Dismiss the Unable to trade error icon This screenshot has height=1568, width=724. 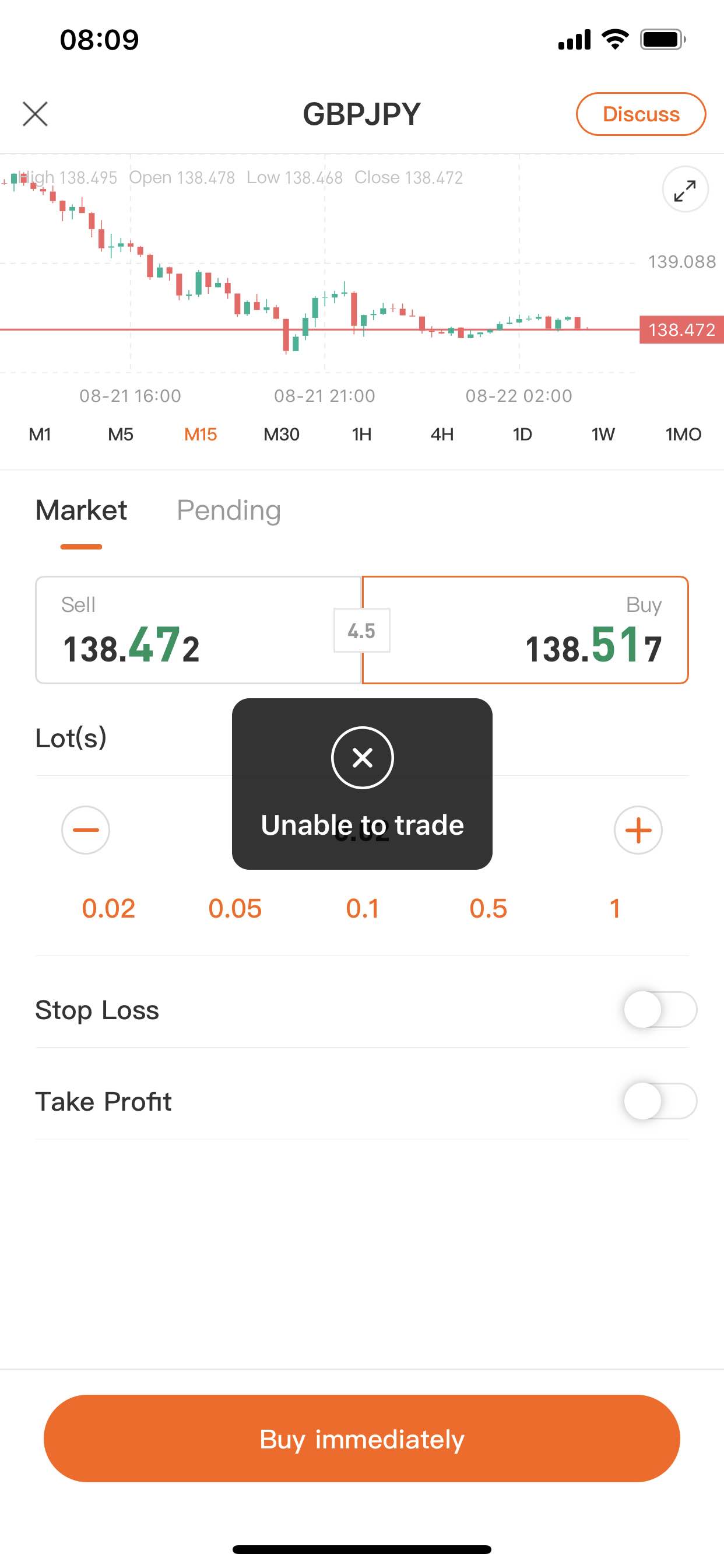(x=363, y=758)
